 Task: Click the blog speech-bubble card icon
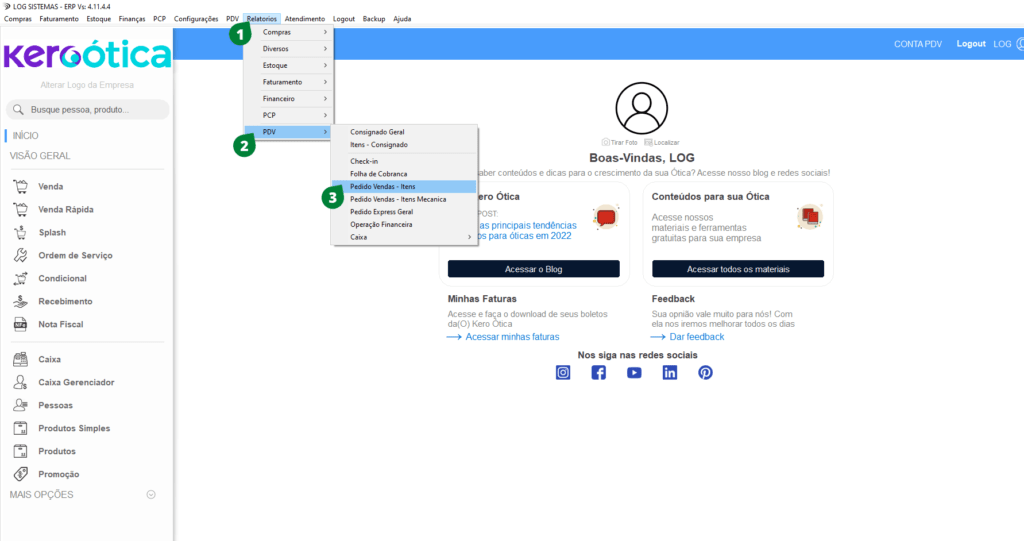pyautogui.click(x=605, y=217)
